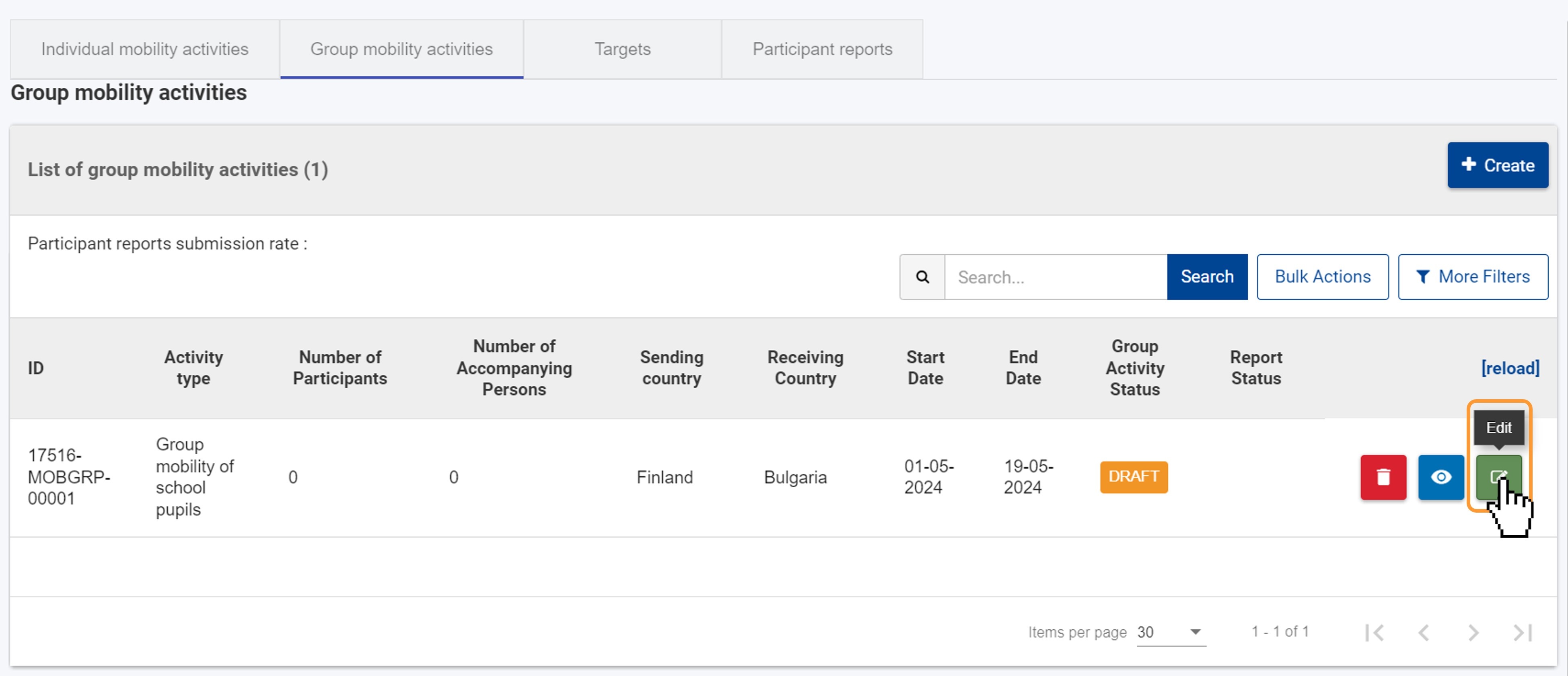Go to the first page of results
Image resolution: width=1568 pixels, height=676 pixels.
tap(1375, 633)
